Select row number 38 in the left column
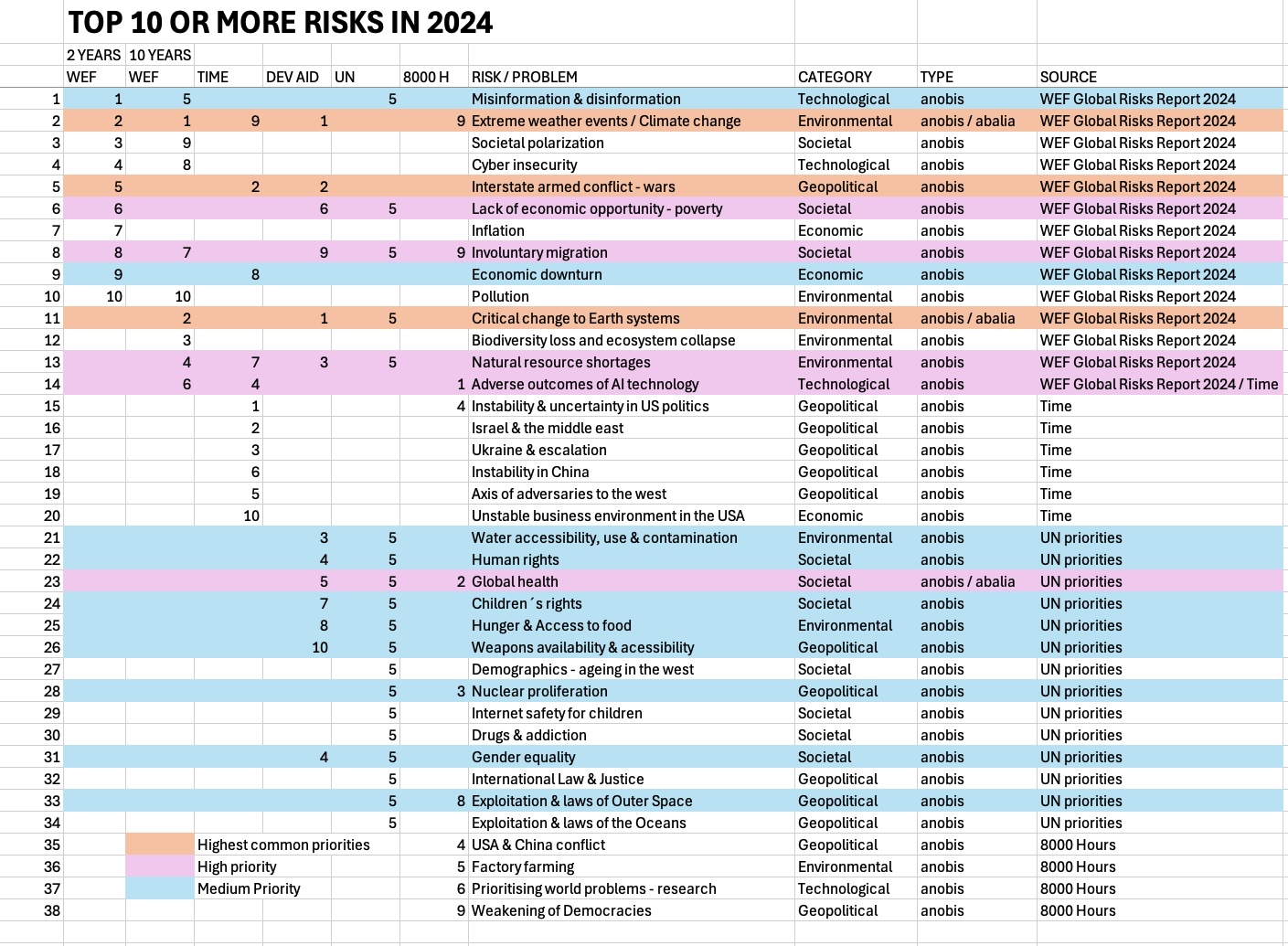1288x946 pixels. coord(51,910)
